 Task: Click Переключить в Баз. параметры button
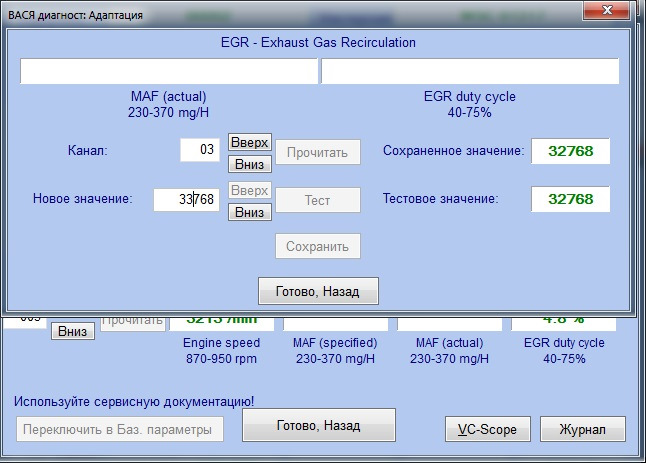(x=120, y=429)
